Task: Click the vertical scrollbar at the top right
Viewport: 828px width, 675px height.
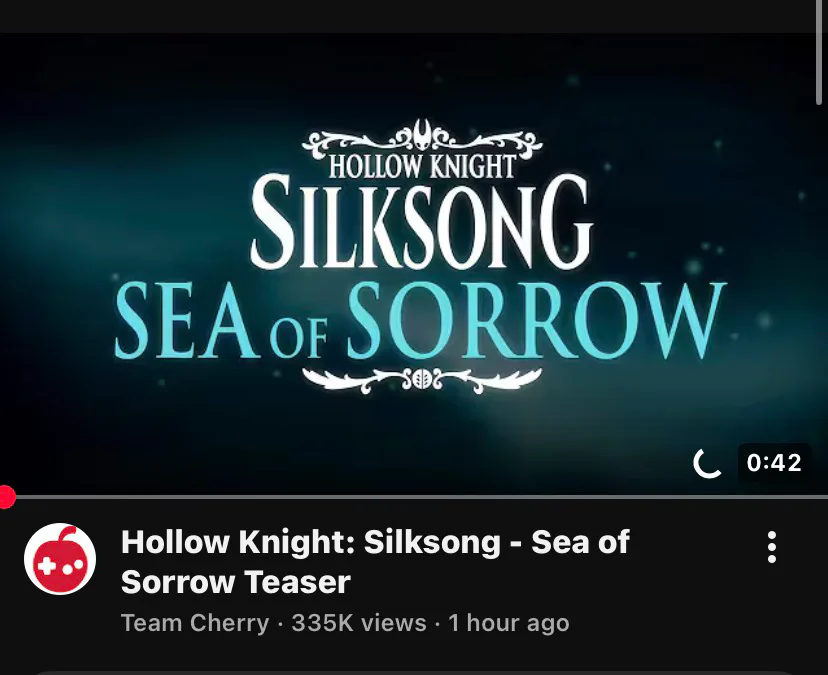Action: 819,52
